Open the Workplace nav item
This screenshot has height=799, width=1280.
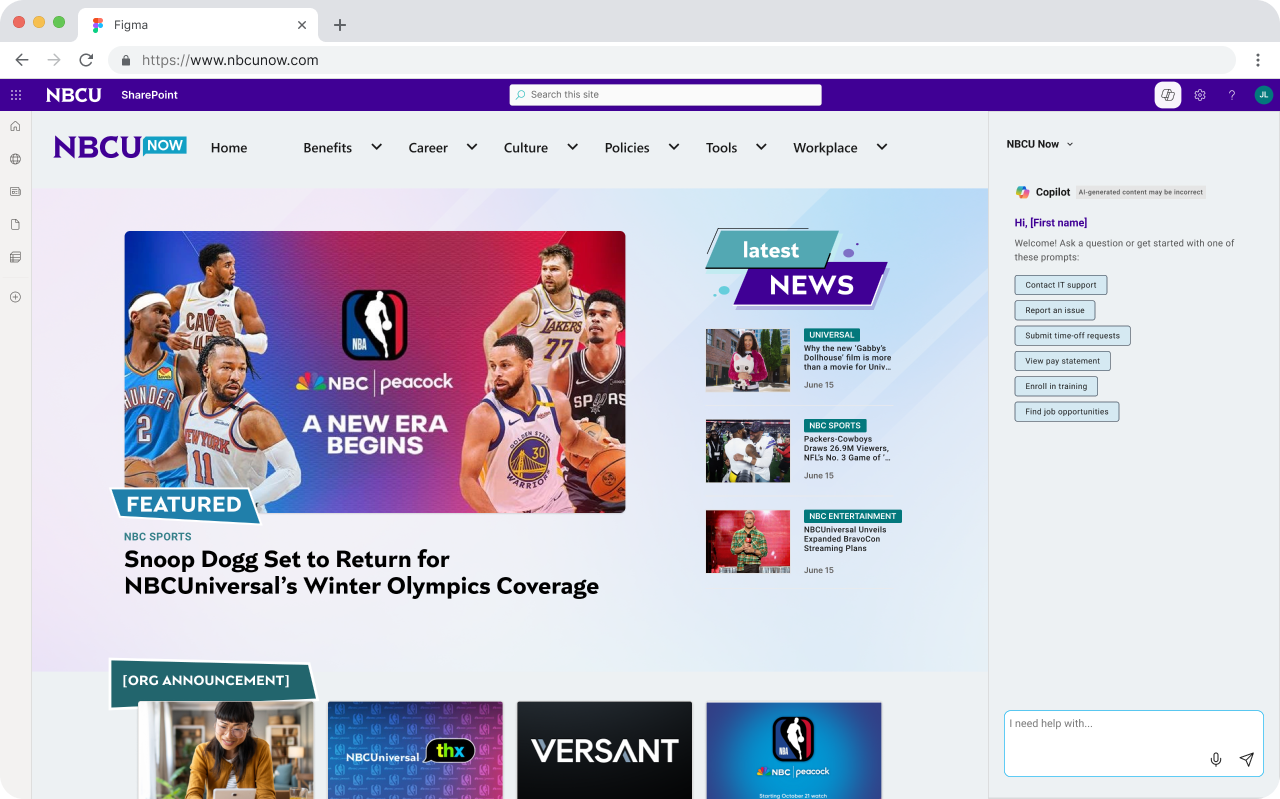coord(825,148)
